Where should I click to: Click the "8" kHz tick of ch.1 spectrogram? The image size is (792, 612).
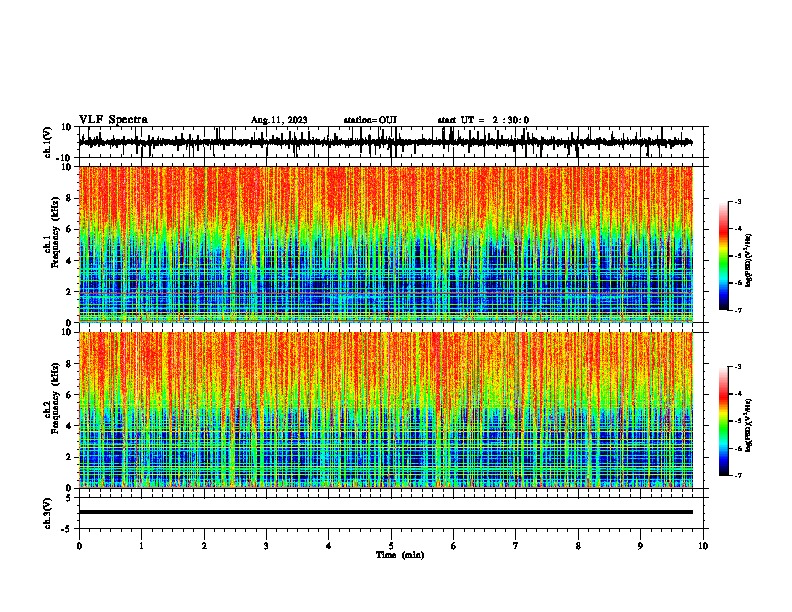coord(69,198)
